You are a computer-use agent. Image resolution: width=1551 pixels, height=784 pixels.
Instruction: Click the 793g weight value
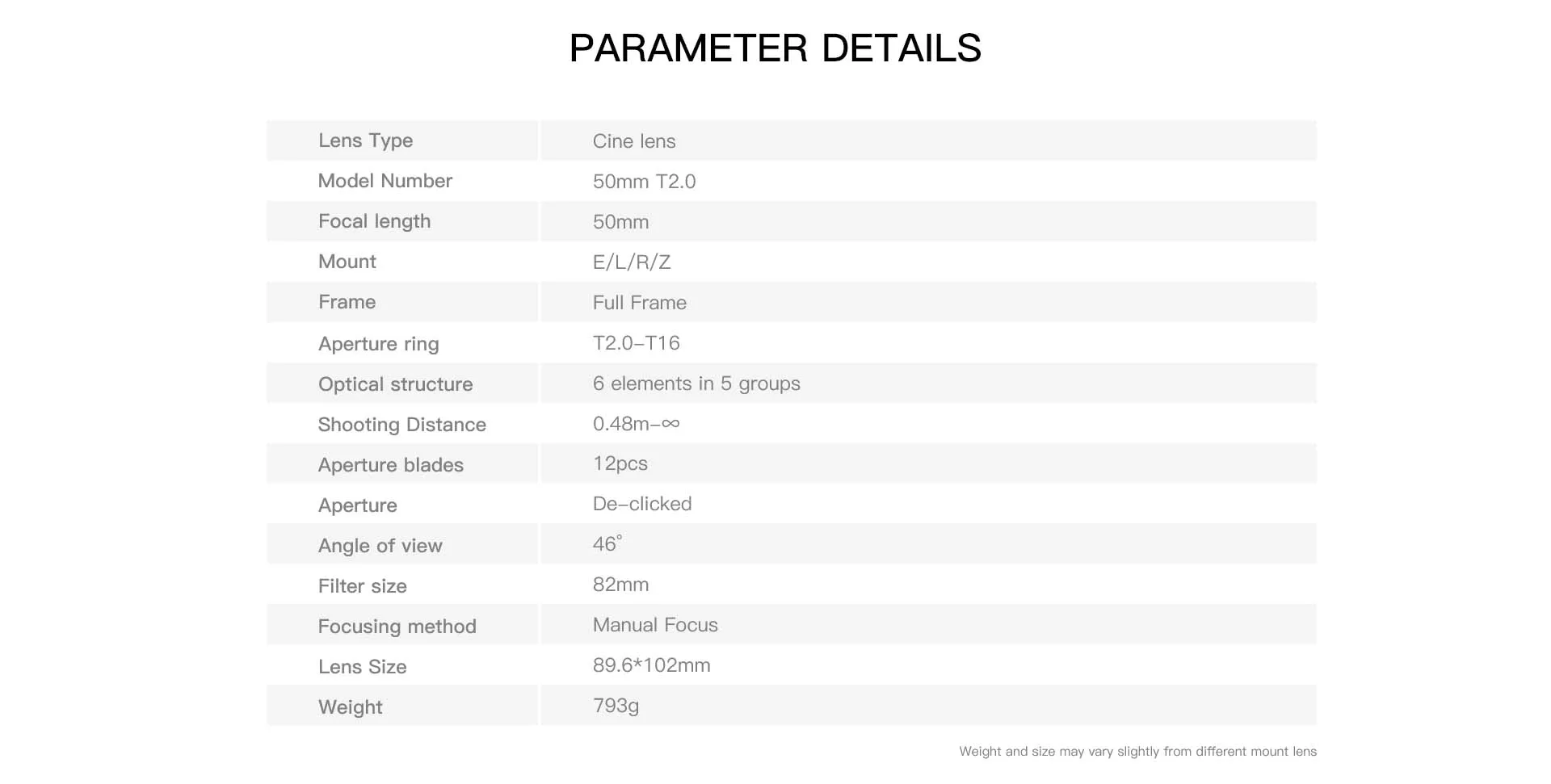click(x=616, y=706)
